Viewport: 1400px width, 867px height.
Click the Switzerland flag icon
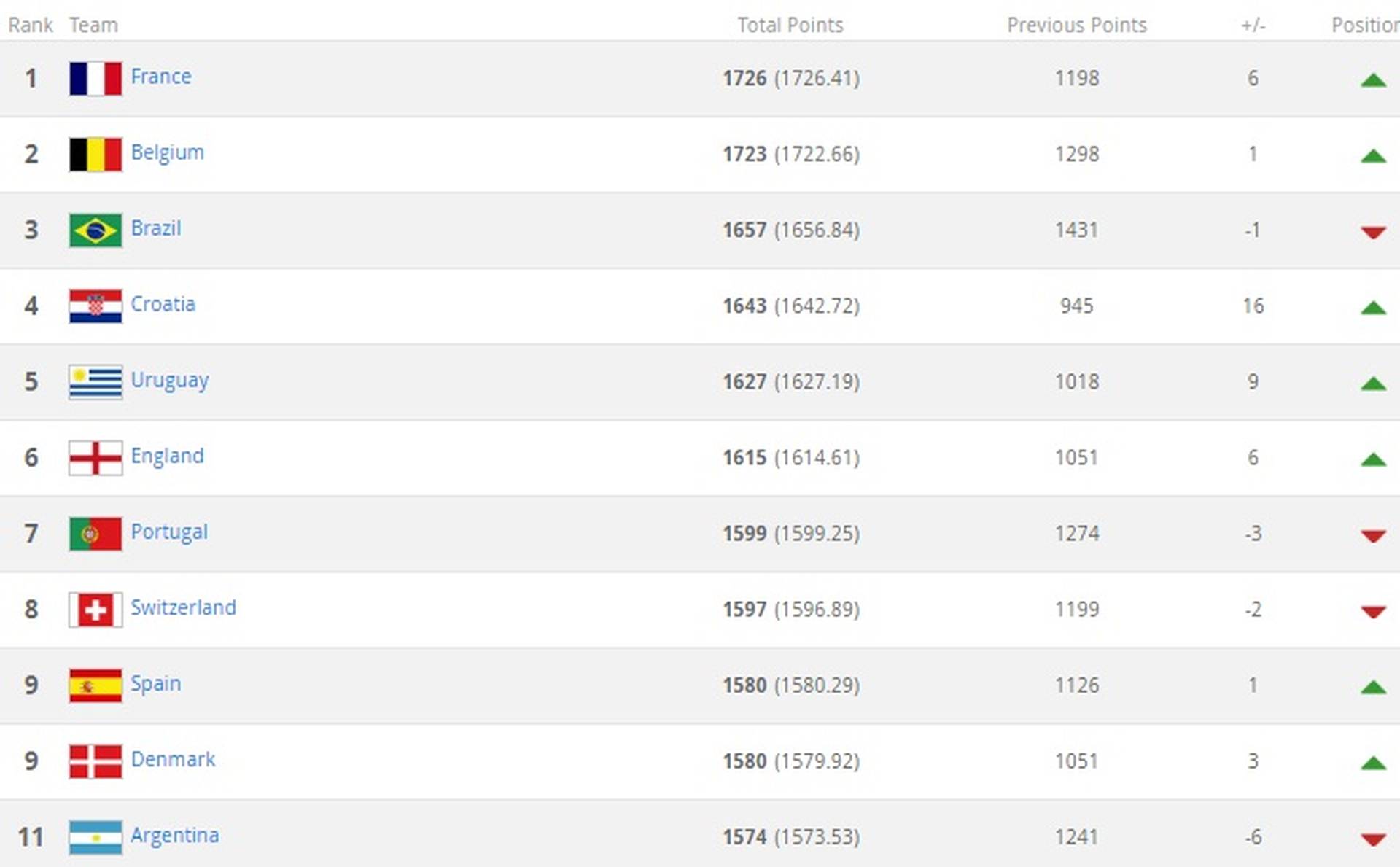[x=96, y=610]
